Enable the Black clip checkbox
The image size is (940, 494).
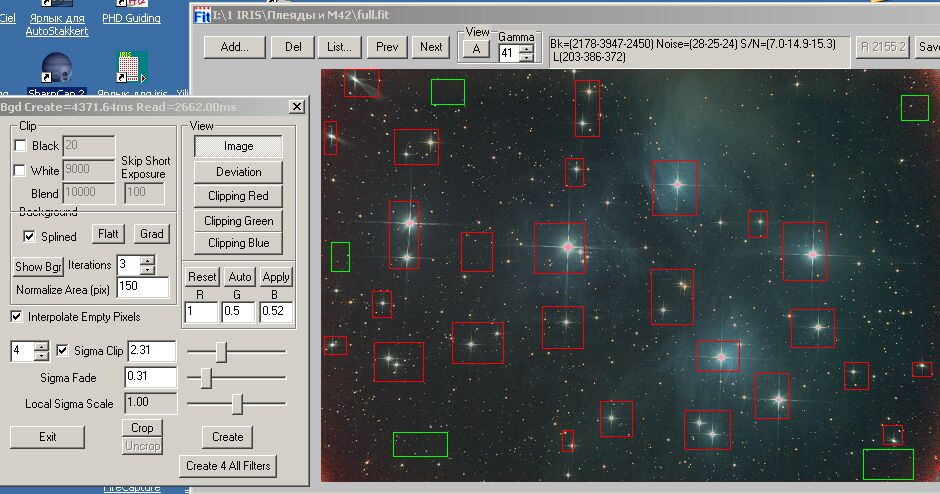pyautogui.click(x=21, y=146)
